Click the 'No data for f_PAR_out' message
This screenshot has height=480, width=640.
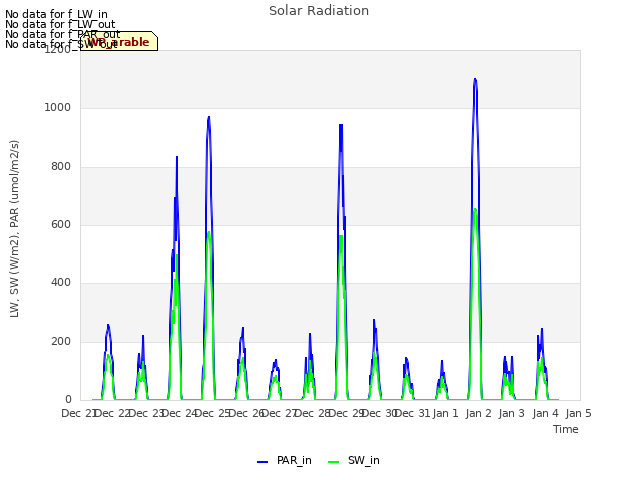pyautogui.click(x=63, y=34)
